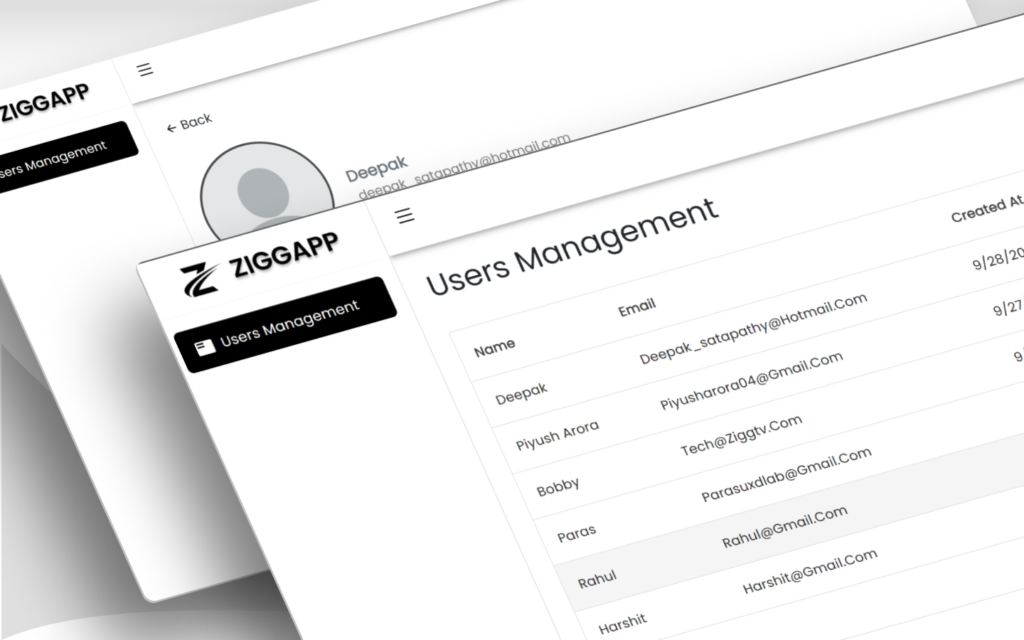Click the Rahul name cell
This screenshot has width=1024, height=640.
(x=597, y=579)
